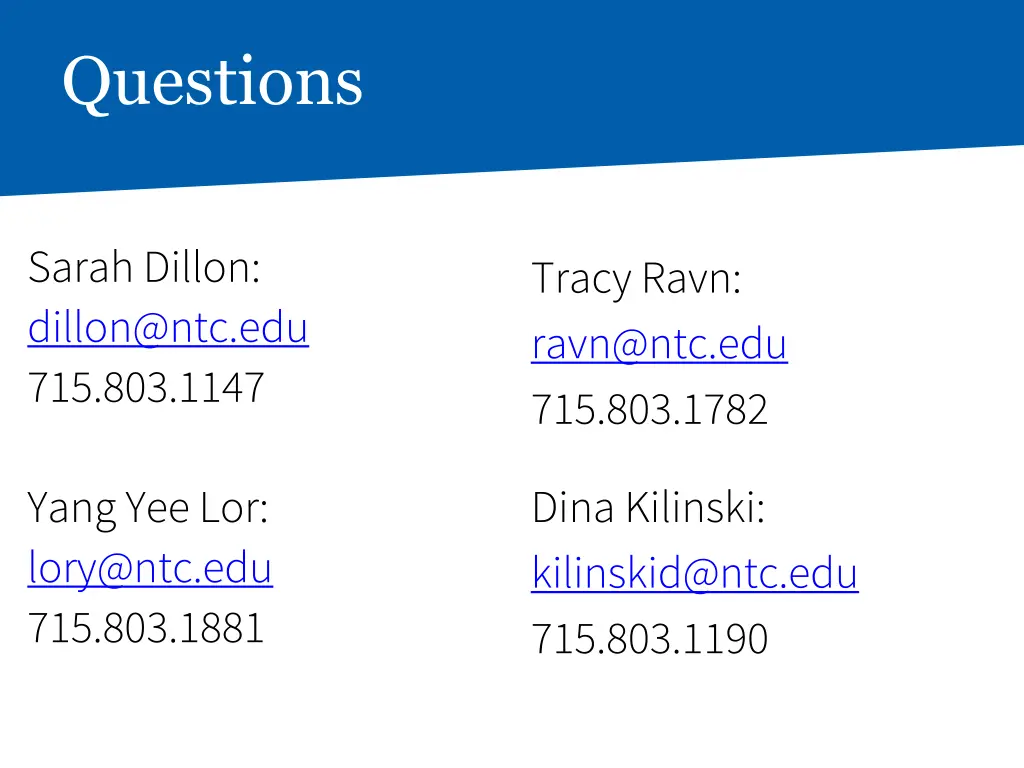The width and height of the screenshot is (1024, 768).
Task: Click the word Yee
Action: [157, 508]
